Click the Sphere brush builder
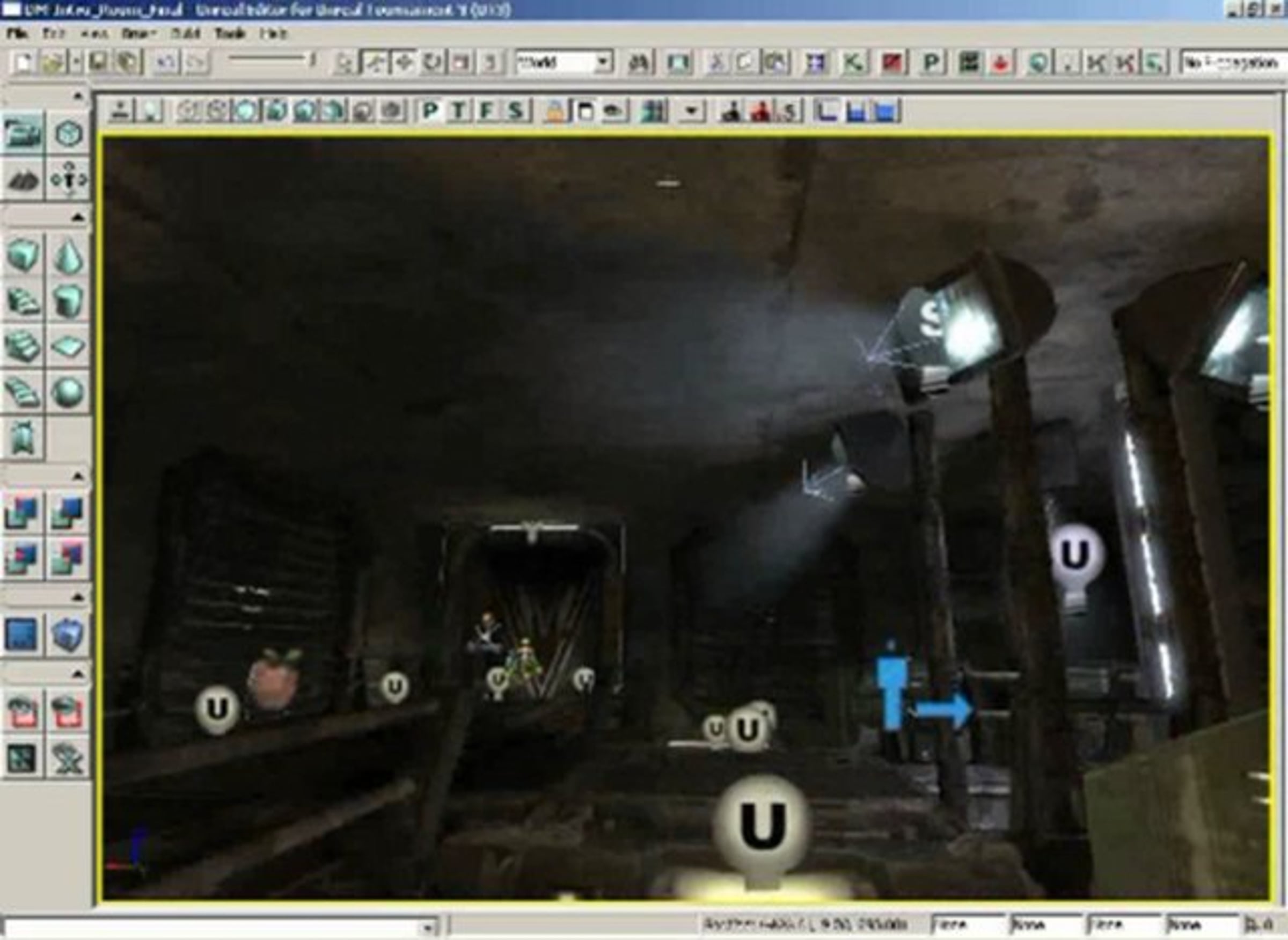This screenshot has height=940, width=1288. point(69,391)
